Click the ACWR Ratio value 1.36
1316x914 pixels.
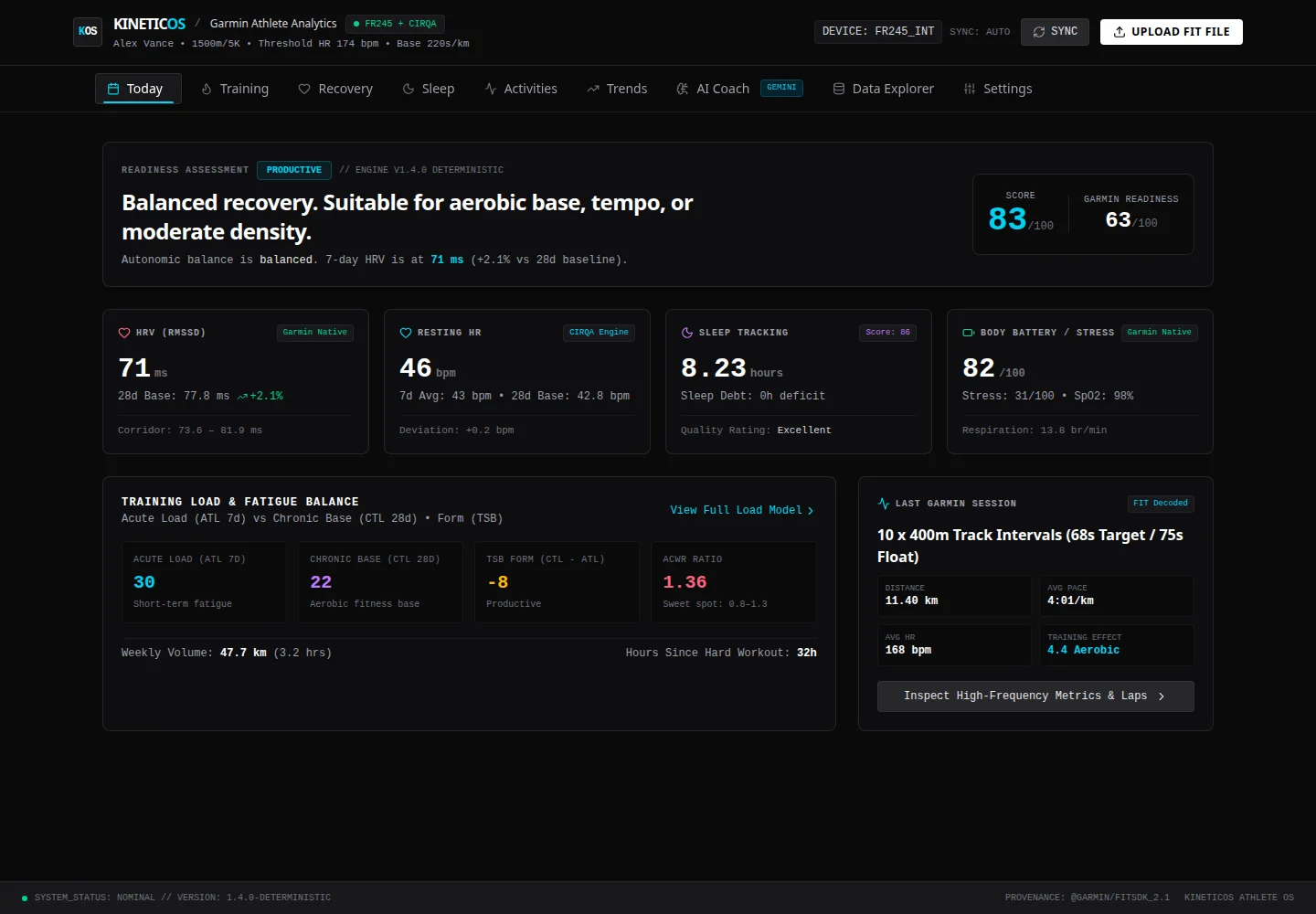click(685, 582)
